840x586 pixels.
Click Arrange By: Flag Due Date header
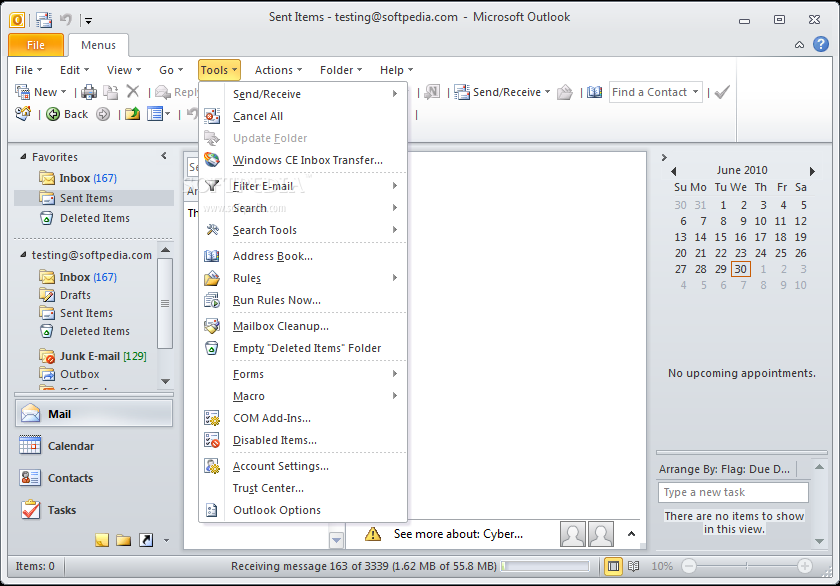click(x=725, y=469)
